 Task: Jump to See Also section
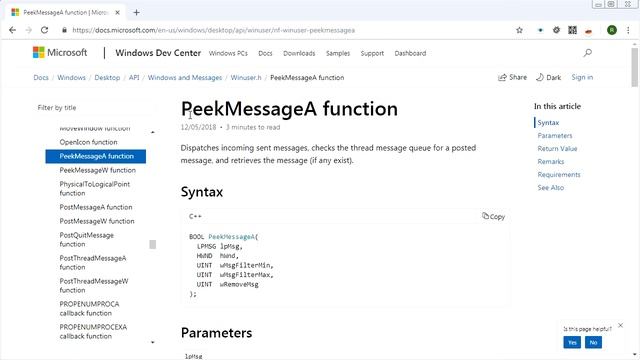tap(551, 188)
